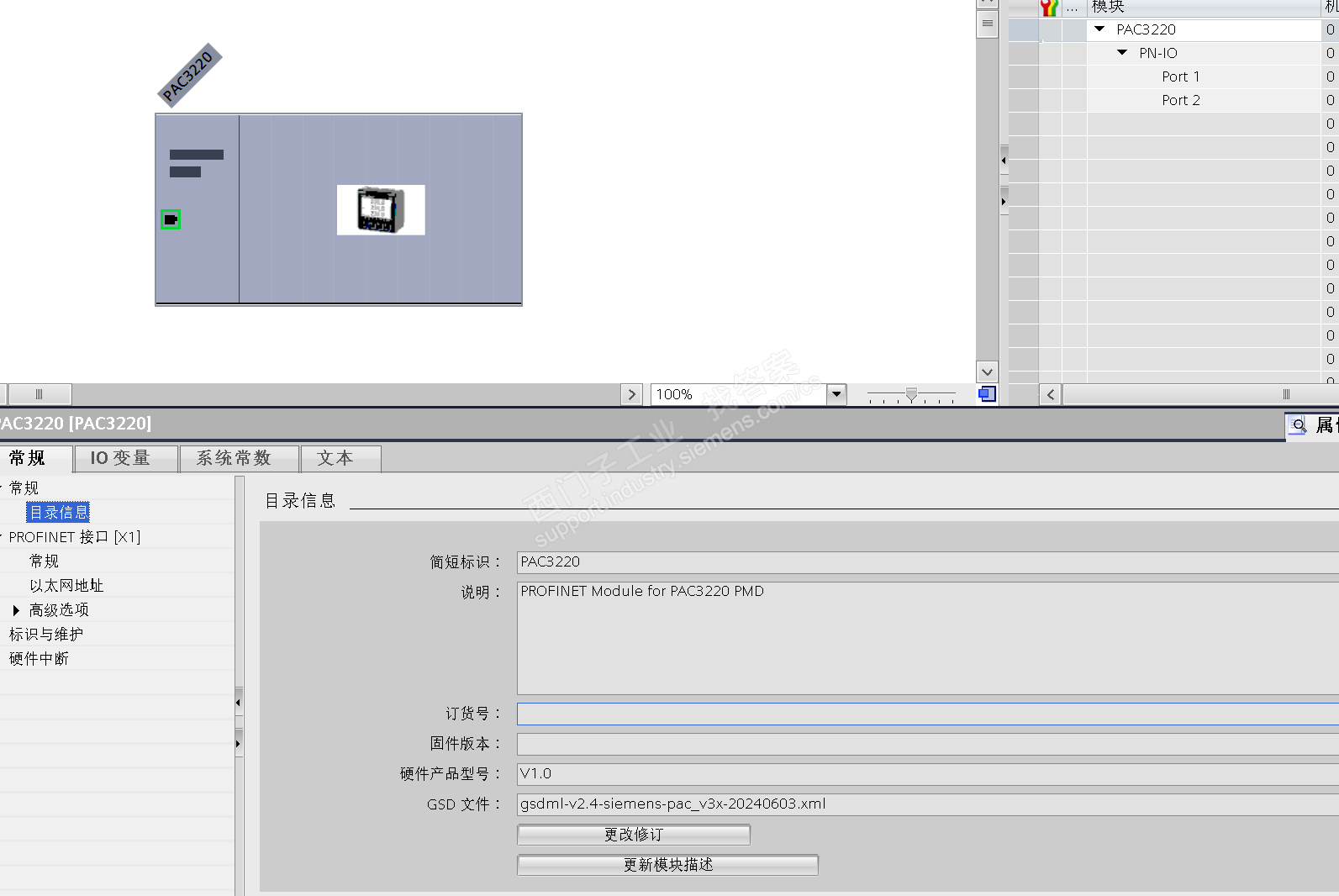Click the colored wrench icon in the overview header

point(1049,8)
